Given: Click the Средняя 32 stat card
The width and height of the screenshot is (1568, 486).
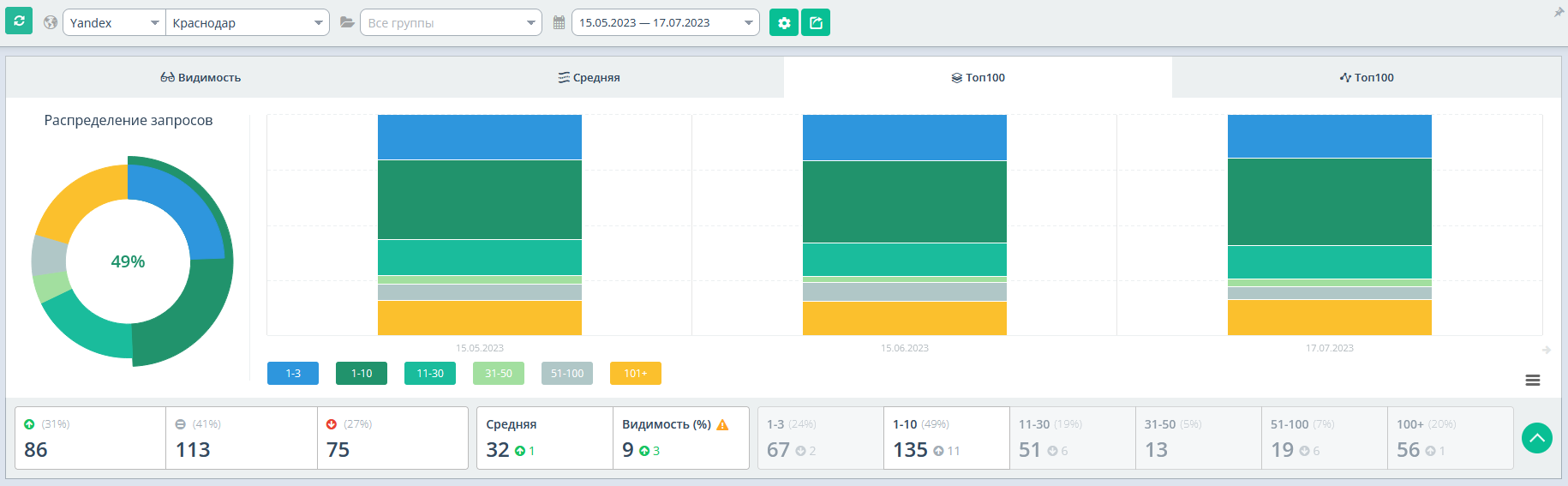Looking at the screenshot, I should 545,438.
